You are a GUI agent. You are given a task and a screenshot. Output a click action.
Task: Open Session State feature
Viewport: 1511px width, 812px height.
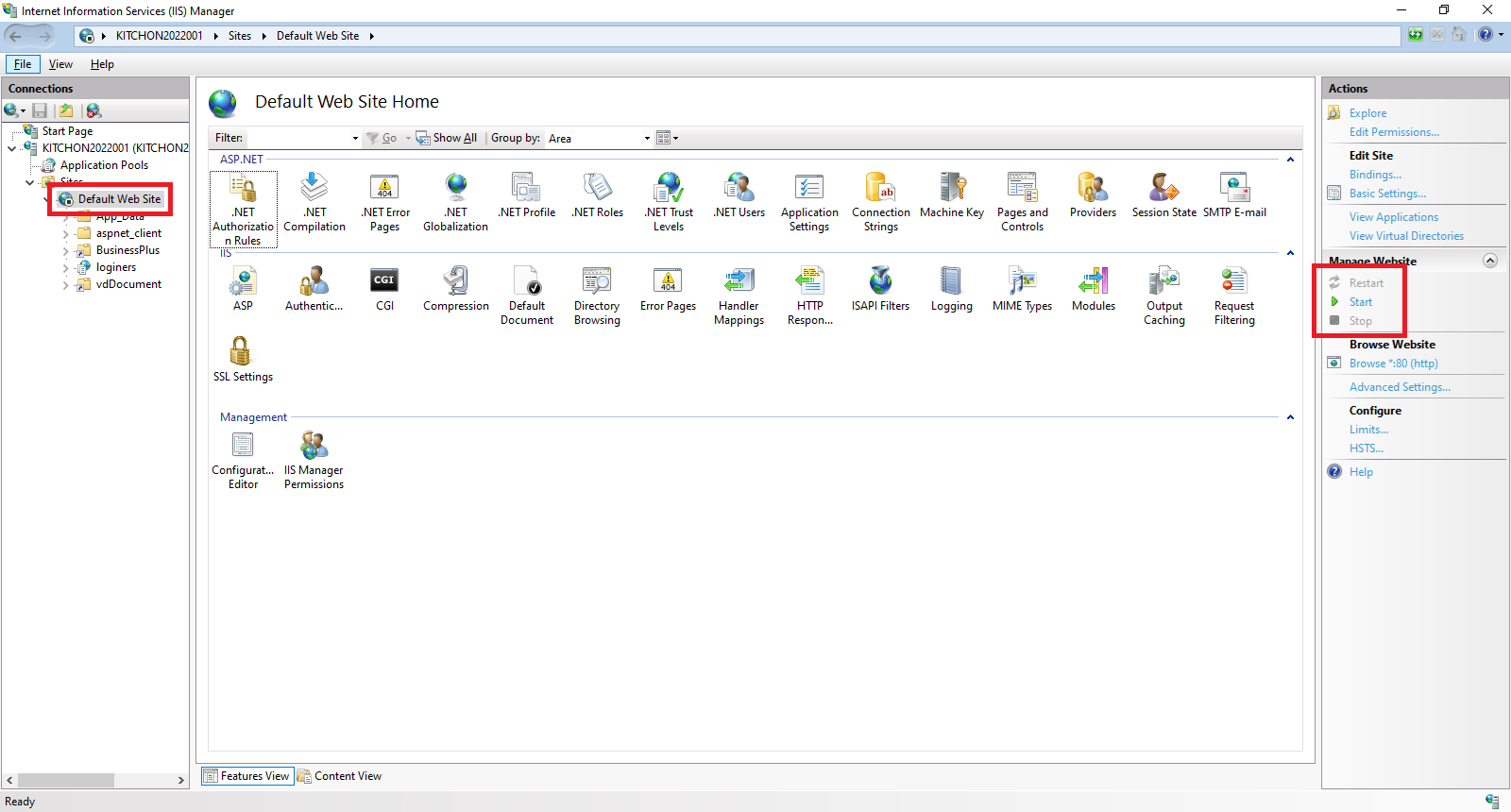coord(1164,195)
